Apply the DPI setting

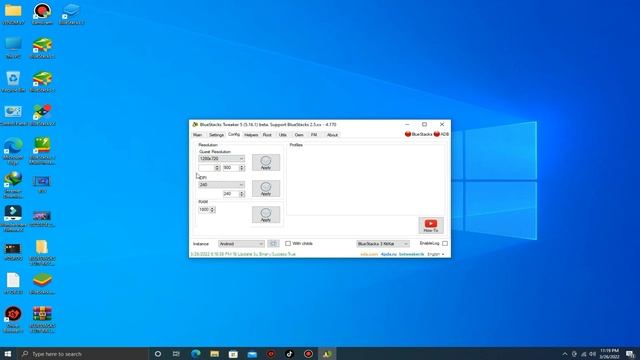pyautogui.click(x=266, y=189)
